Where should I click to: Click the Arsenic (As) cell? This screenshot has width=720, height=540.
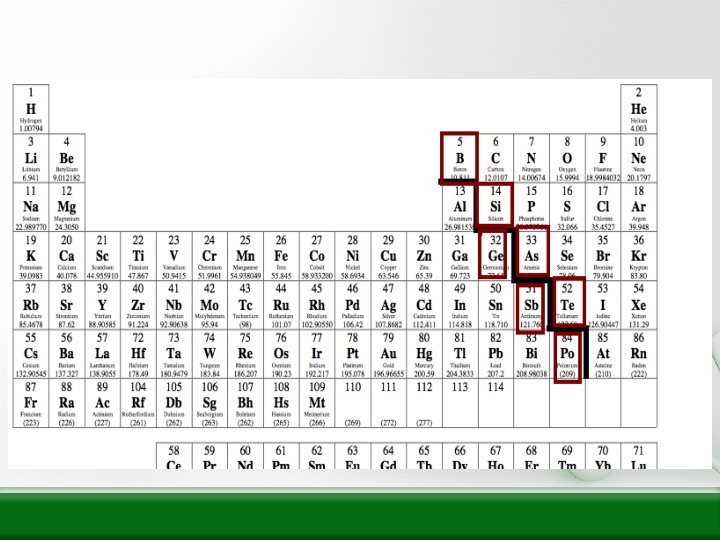coord(532,251)
